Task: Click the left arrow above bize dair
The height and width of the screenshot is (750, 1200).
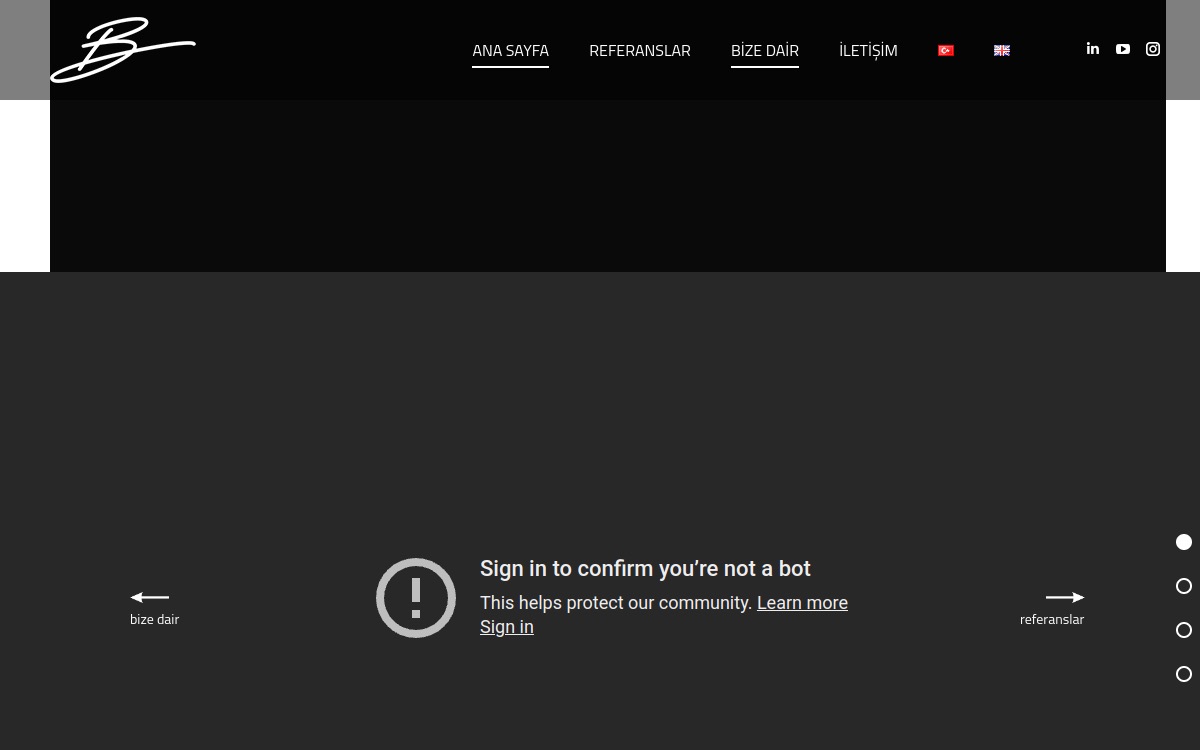Action: pos(150,597)
